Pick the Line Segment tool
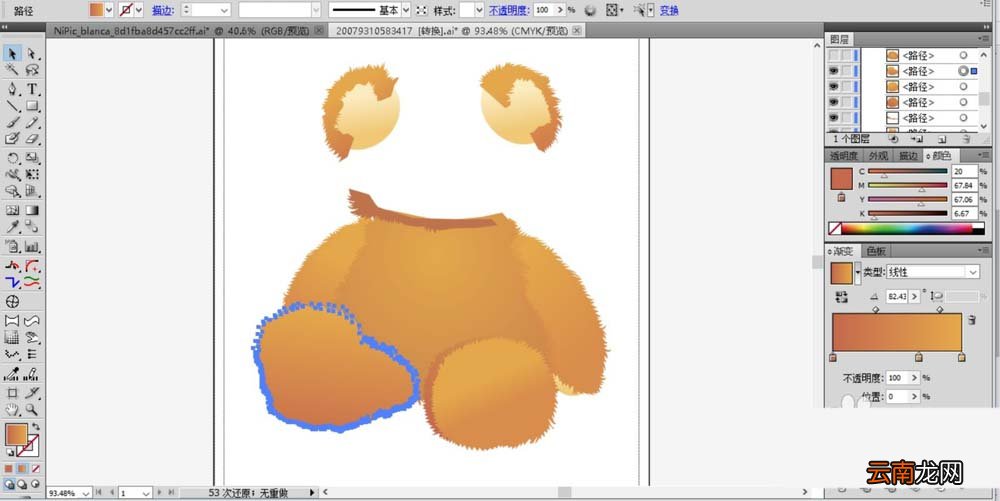The image size is (1000, 501). [12, 106]
